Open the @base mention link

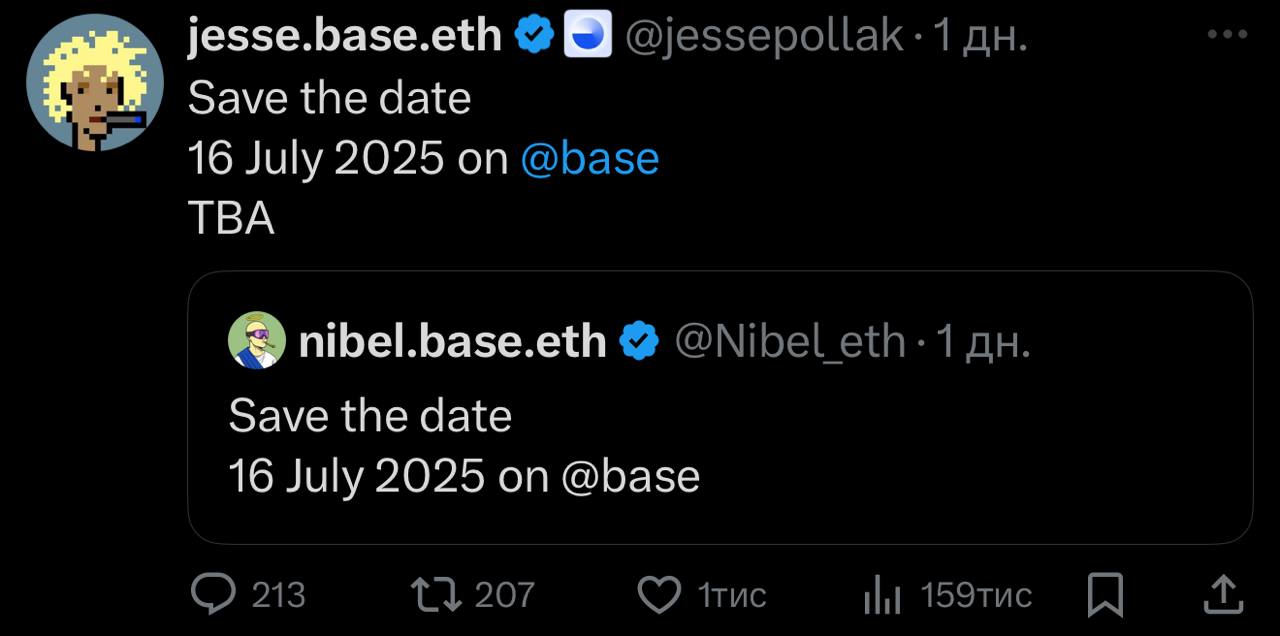(590, 159)
